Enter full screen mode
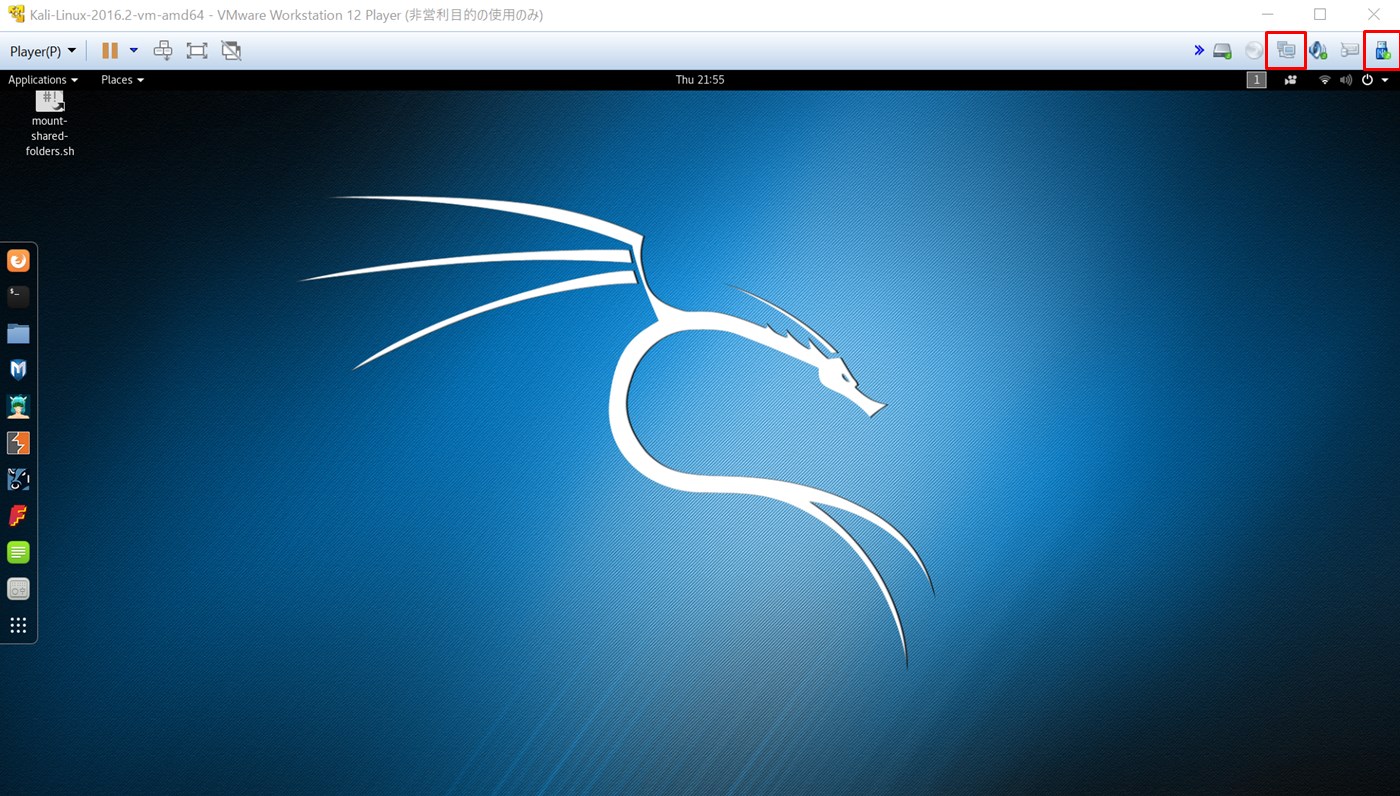This screenshot has height=796, width=1400. (197, 51)
